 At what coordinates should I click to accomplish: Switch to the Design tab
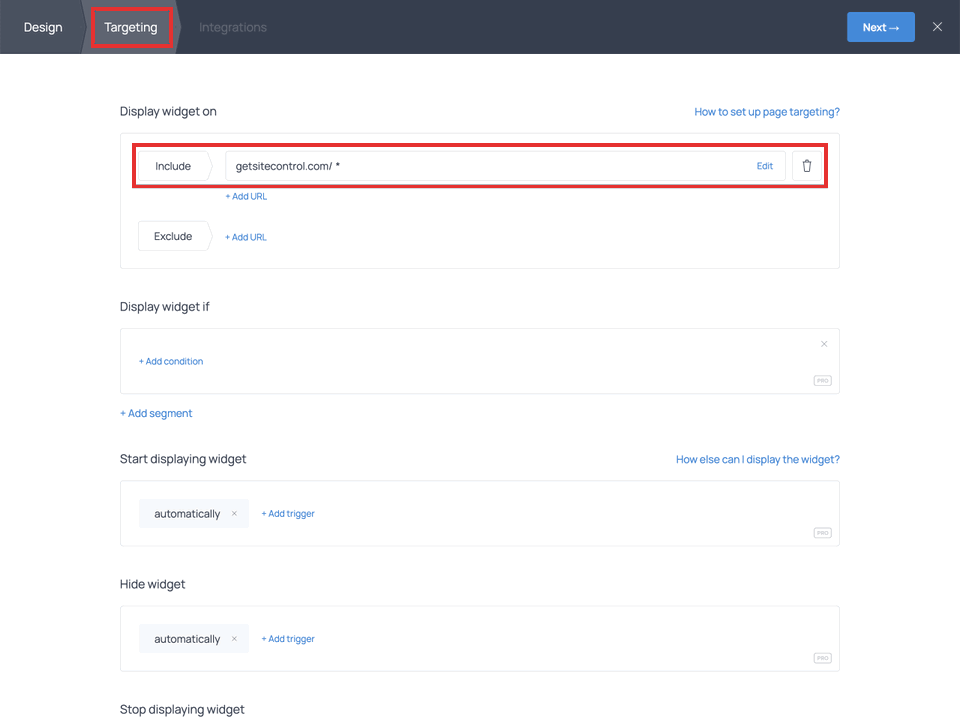tap(43, 27)
